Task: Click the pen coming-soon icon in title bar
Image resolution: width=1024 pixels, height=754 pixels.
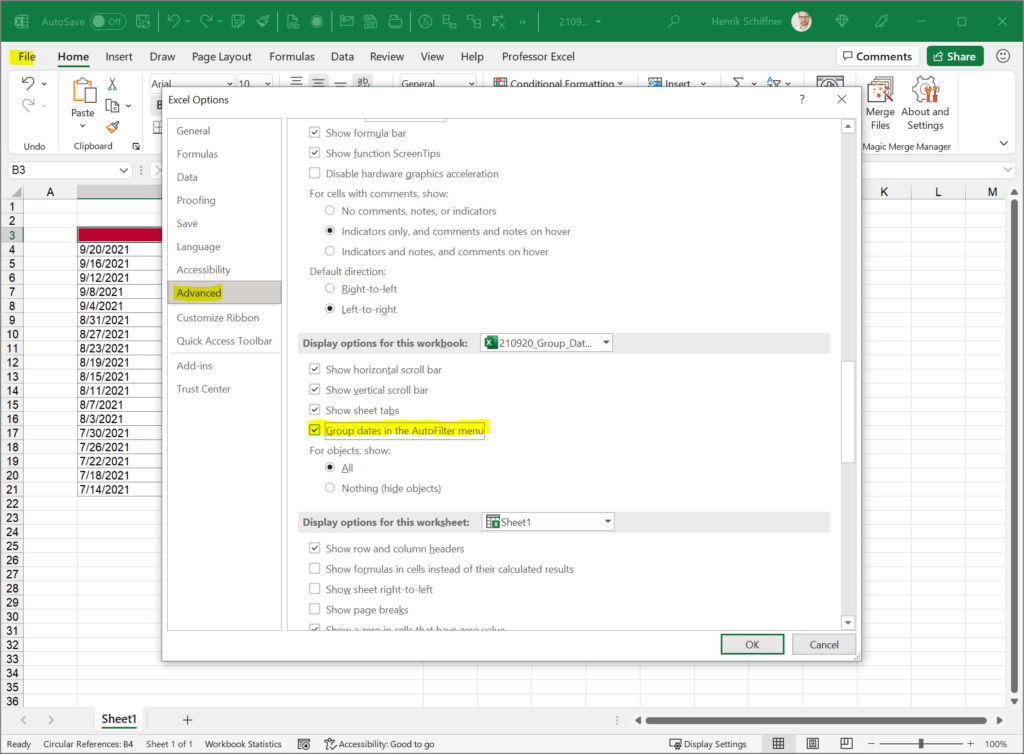Action: [882, 22]
